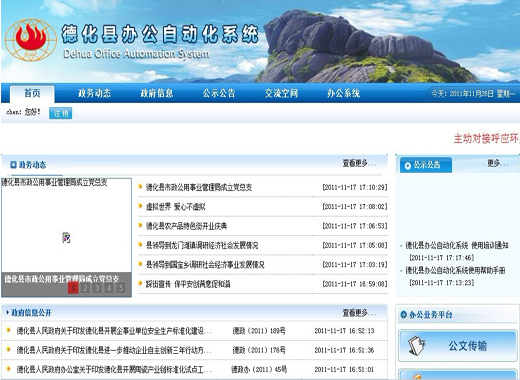Click the arrow icon beside 办公业务平台 heading
The image size is (520, 380).
tap(403, 314)
